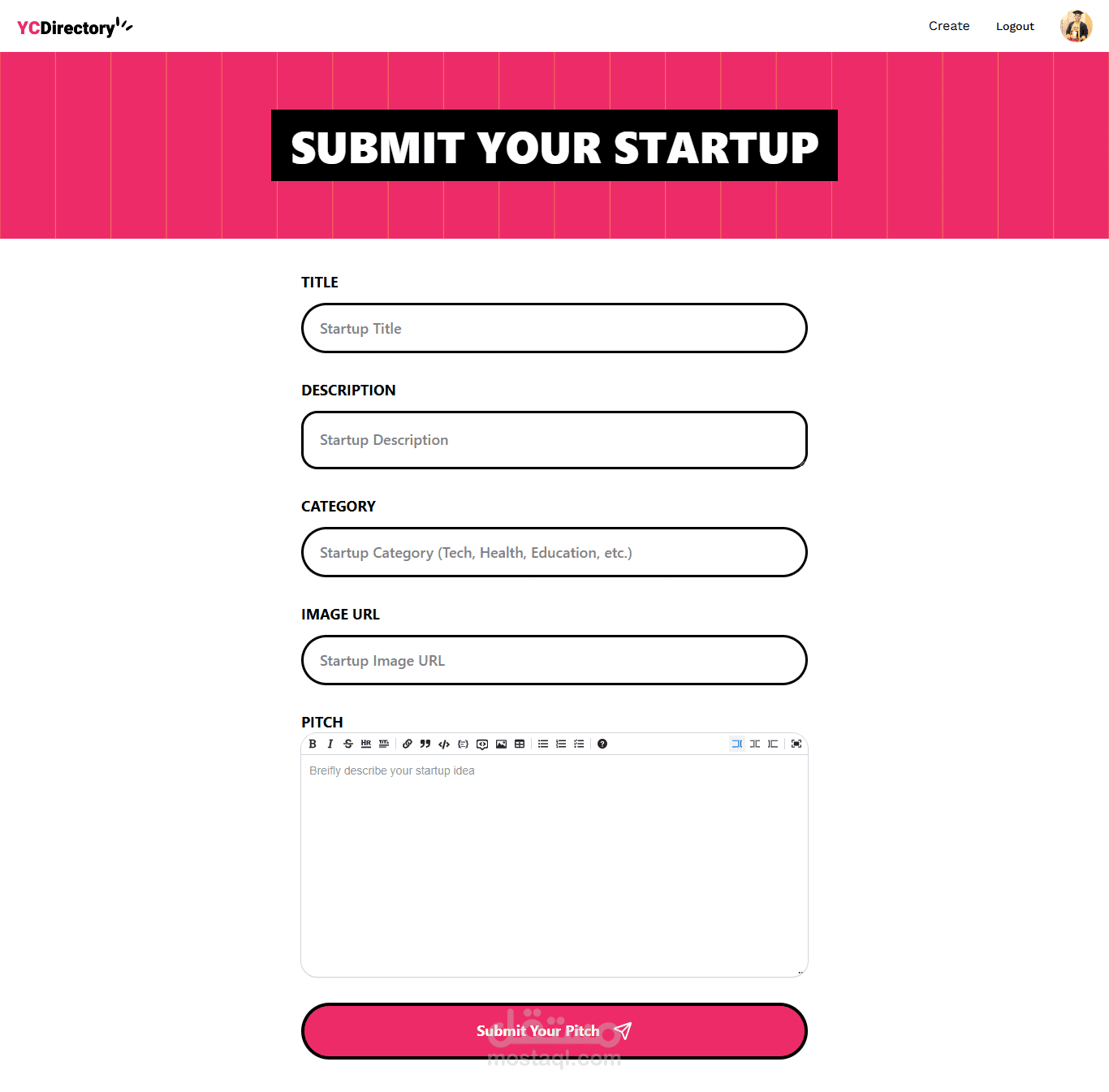Focus the Startup Title input field
Screen dimensions: 1109x1092
pos(554,329)
